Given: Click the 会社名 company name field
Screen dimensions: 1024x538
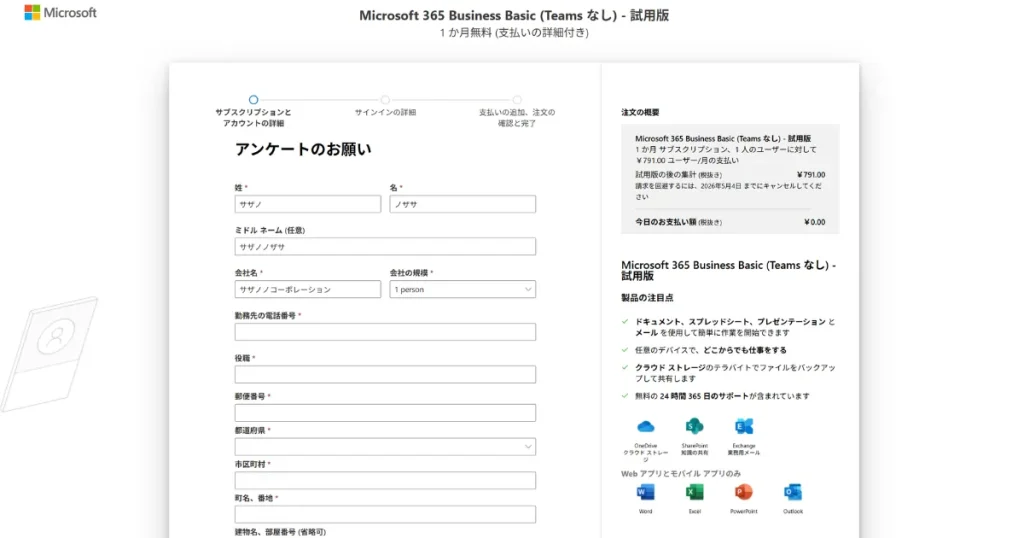Looking at the screenshot, I should (x=307, y=289).
